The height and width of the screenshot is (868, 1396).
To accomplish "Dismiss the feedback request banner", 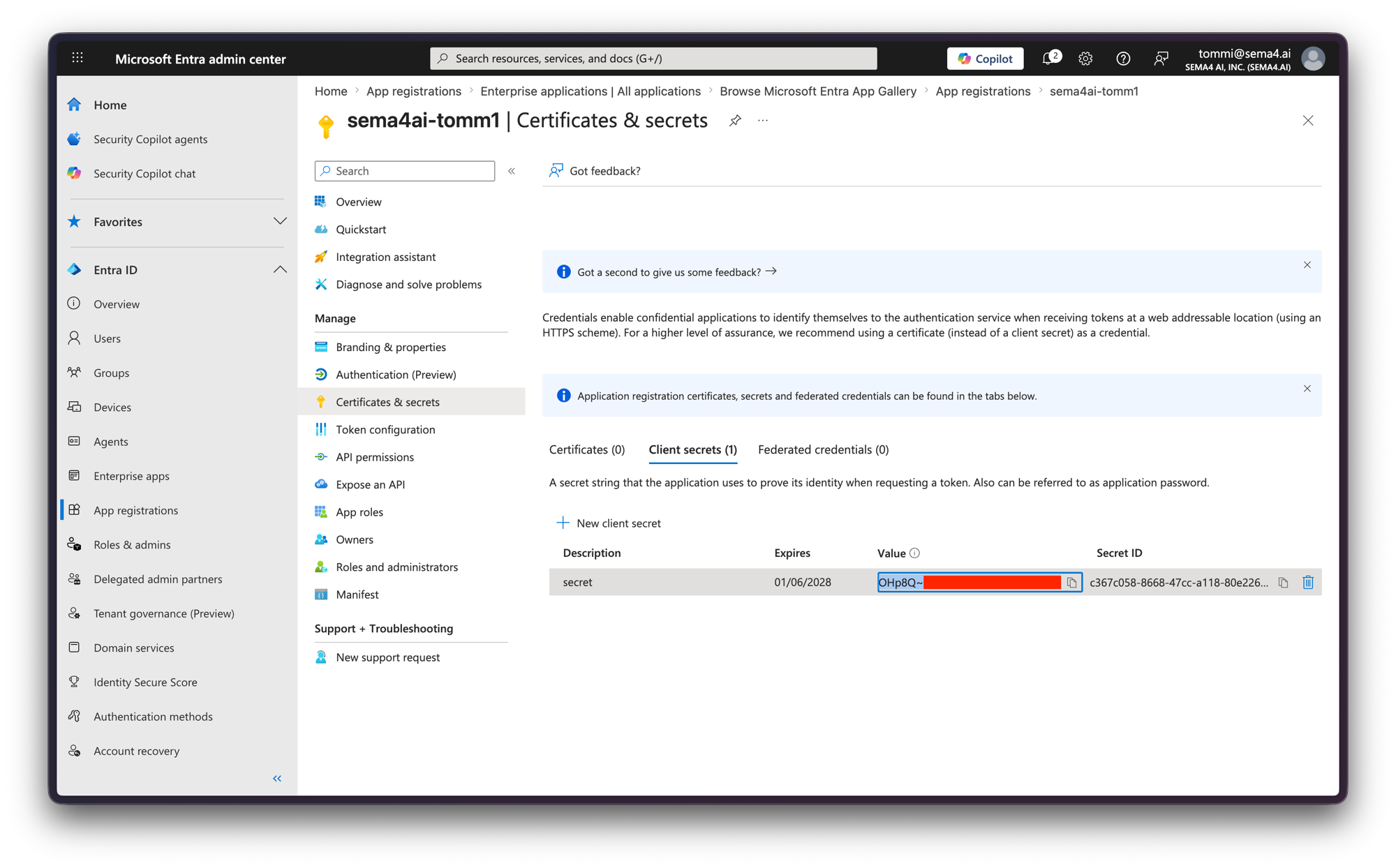I will tap(1307, 265).
